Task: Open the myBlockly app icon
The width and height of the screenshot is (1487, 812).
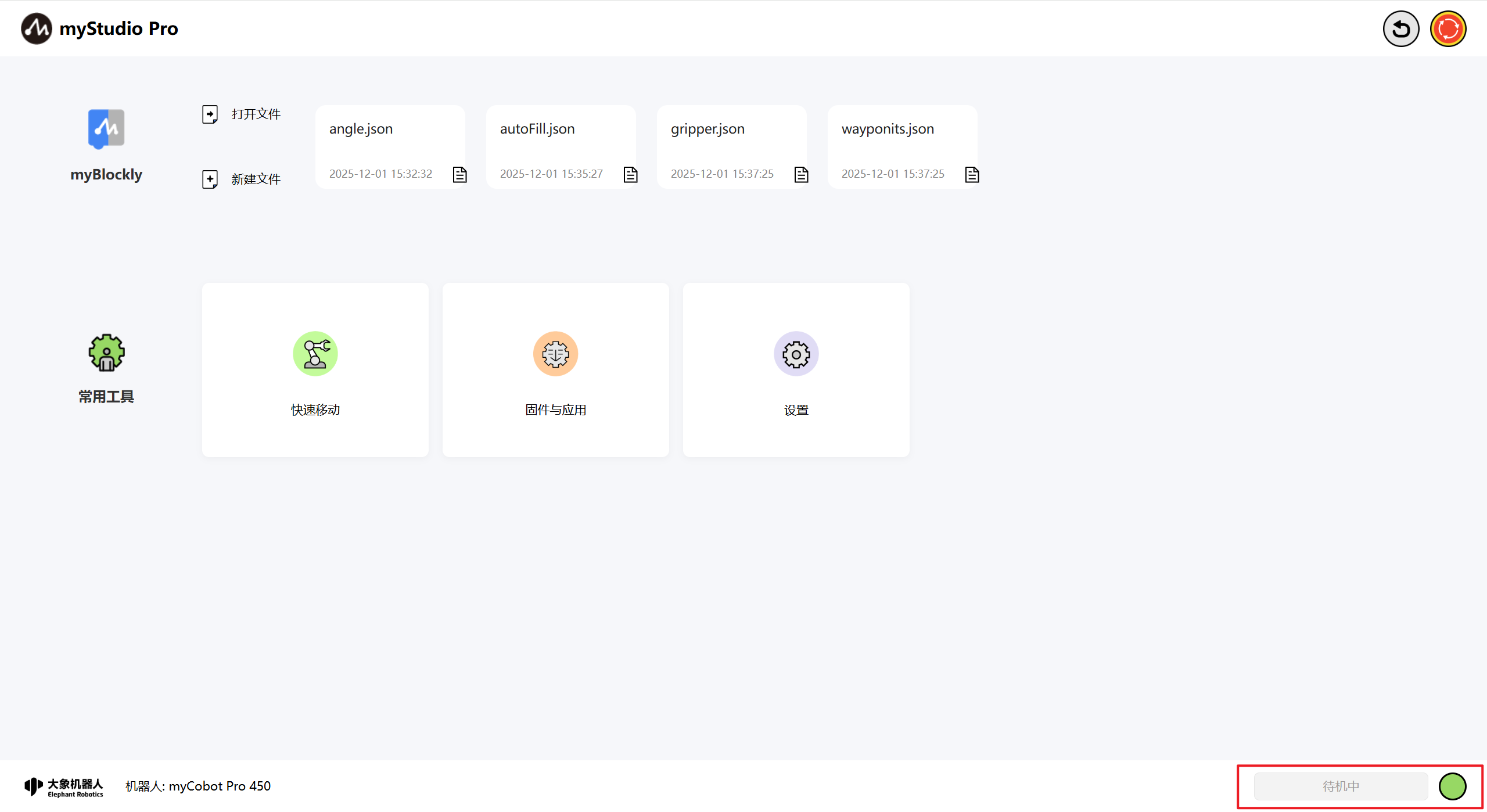Action: [106, 129]
